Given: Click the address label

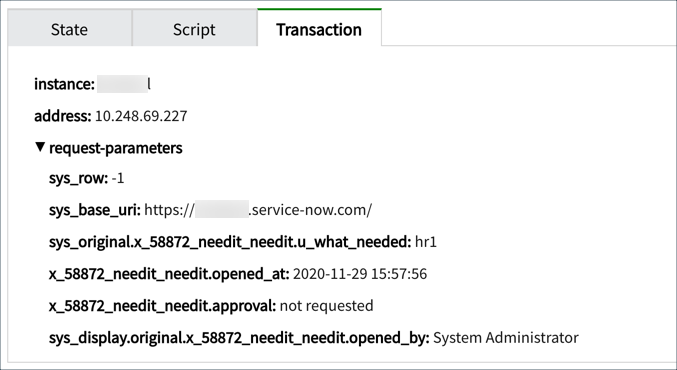Looking at the screenshot, I should 63,116.
